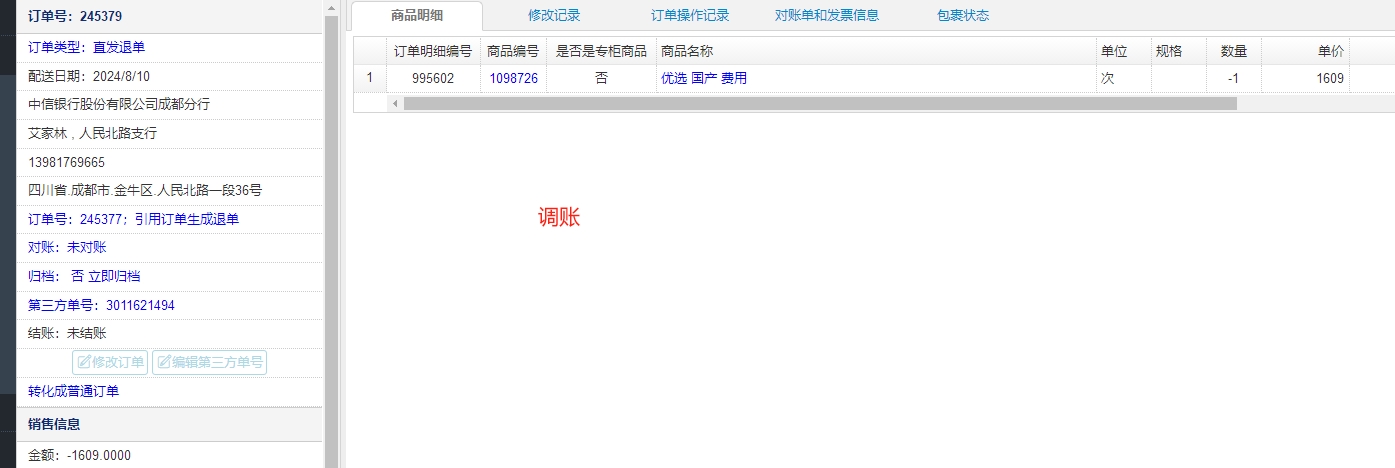
Task: Click the 商品名称 column header
Action: click(875, 51)
